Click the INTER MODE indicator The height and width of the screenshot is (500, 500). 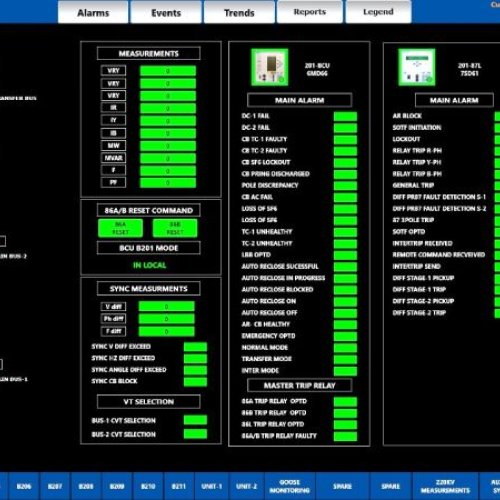click(345, 371)
